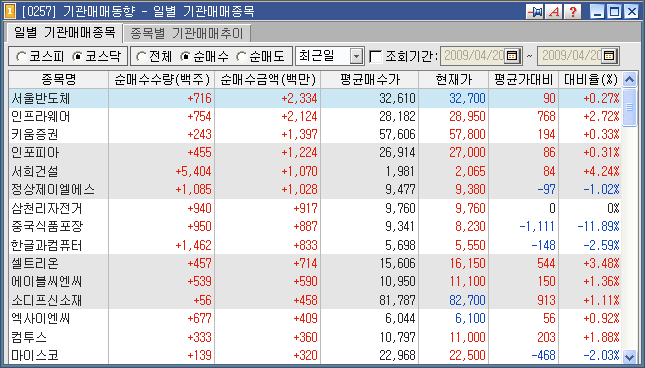This screenshot has height=368, width=645.
Task: Click the +2,124 net buy amount cell
Action: tap(267, 116)
